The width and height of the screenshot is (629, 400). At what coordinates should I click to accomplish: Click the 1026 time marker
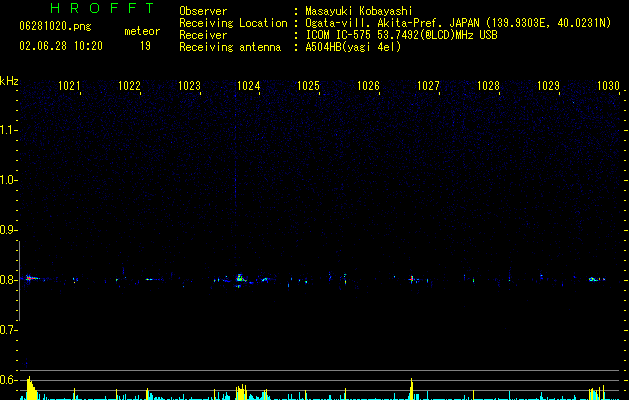click(x=368, y=86)
